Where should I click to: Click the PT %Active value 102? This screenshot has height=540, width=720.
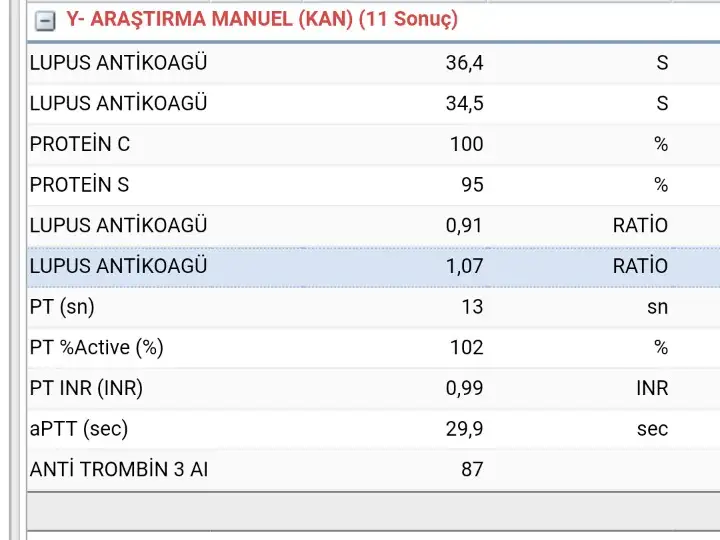click(x=466, y=347)
